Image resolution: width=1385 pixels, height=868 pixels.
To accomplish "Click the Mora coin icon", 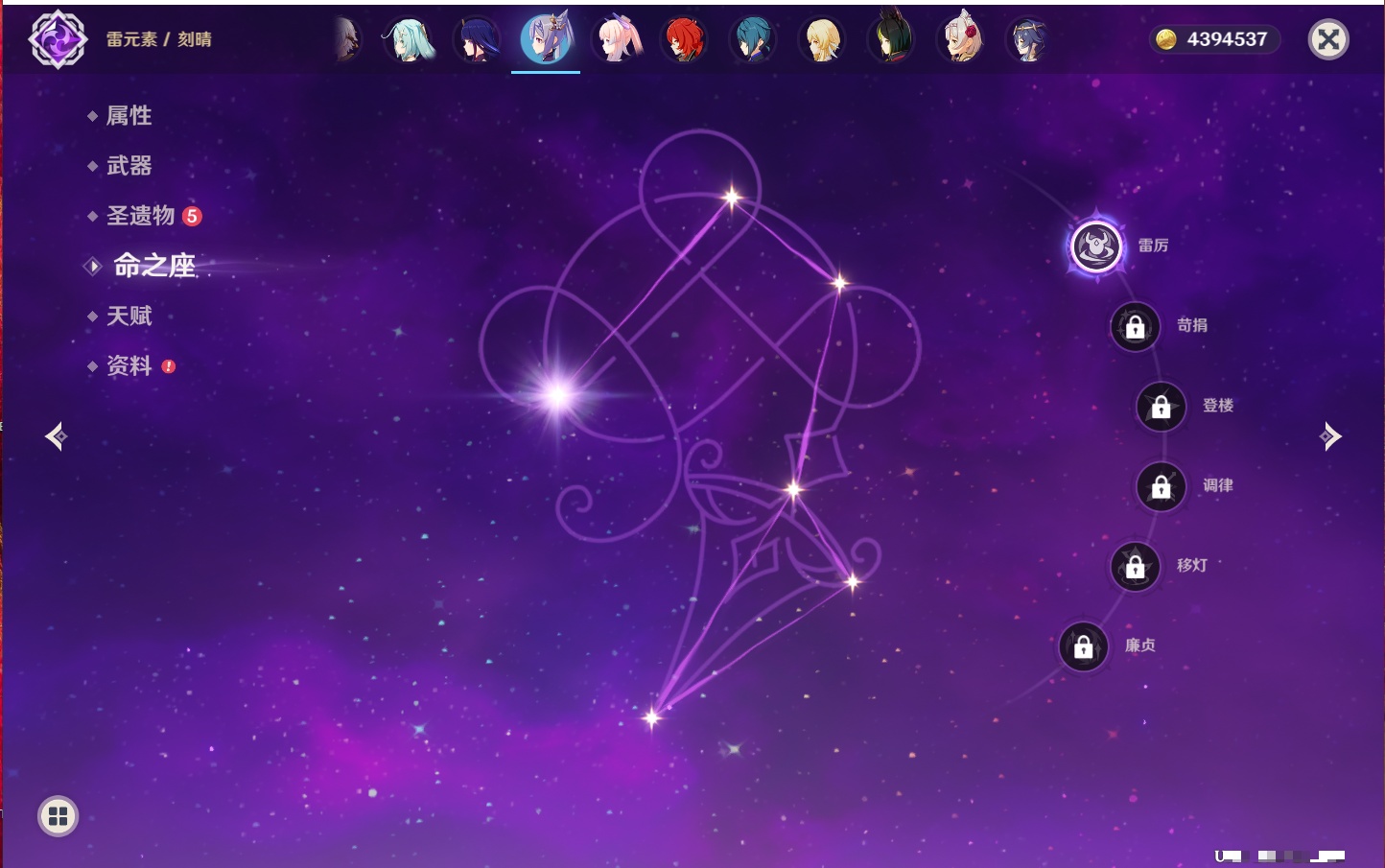I will pos(1166,39).
